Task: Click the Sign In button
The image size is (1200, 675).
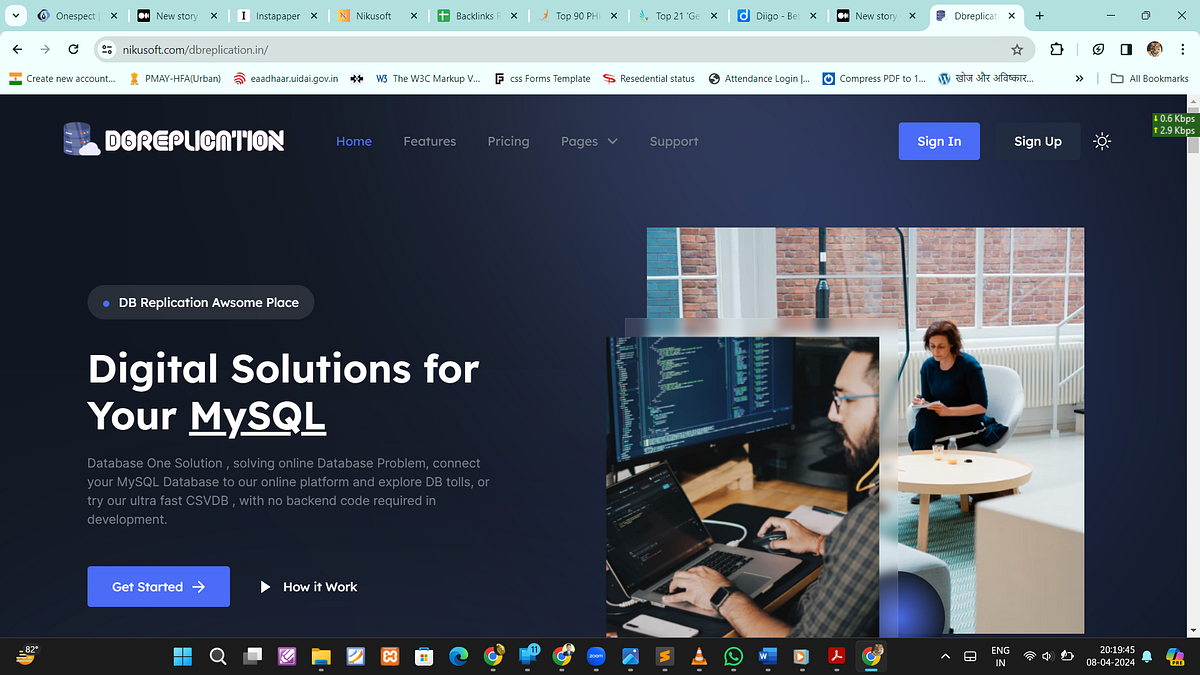Action: tap(938, 141)
